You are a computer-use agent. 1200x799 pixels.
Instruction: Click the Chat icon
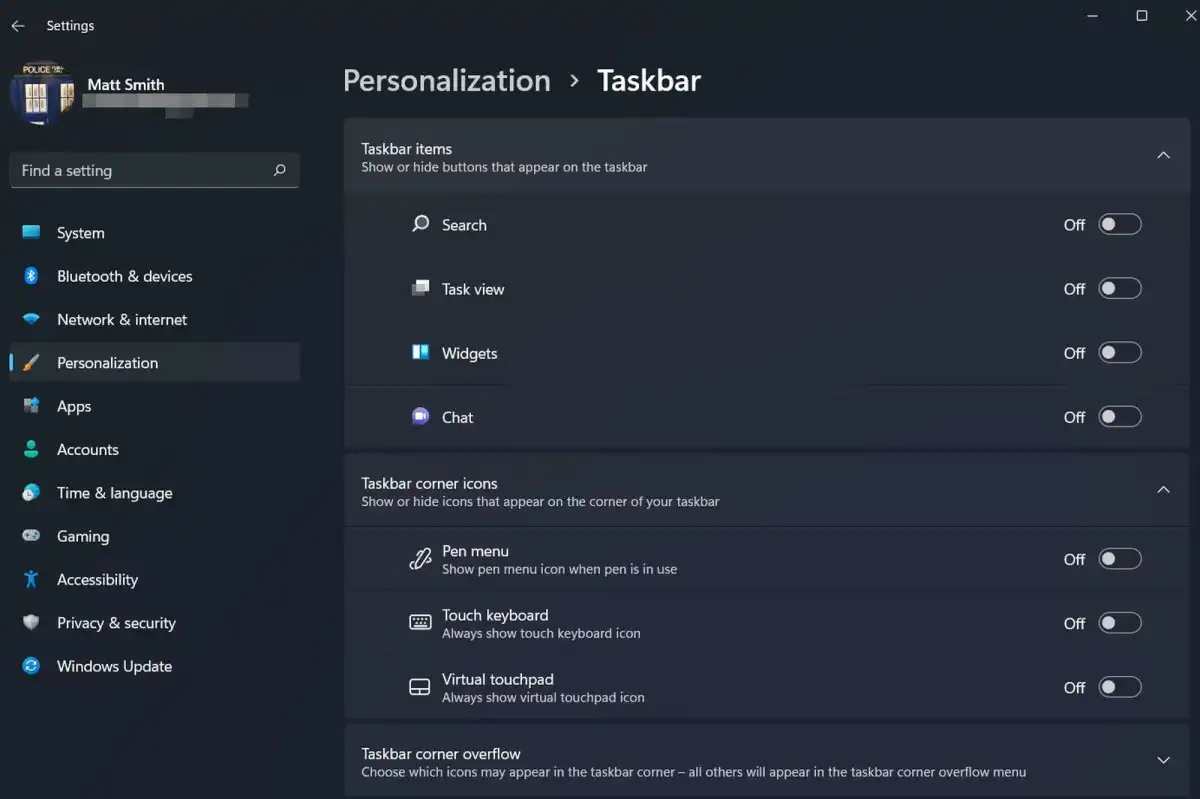(x=420, y=416)
